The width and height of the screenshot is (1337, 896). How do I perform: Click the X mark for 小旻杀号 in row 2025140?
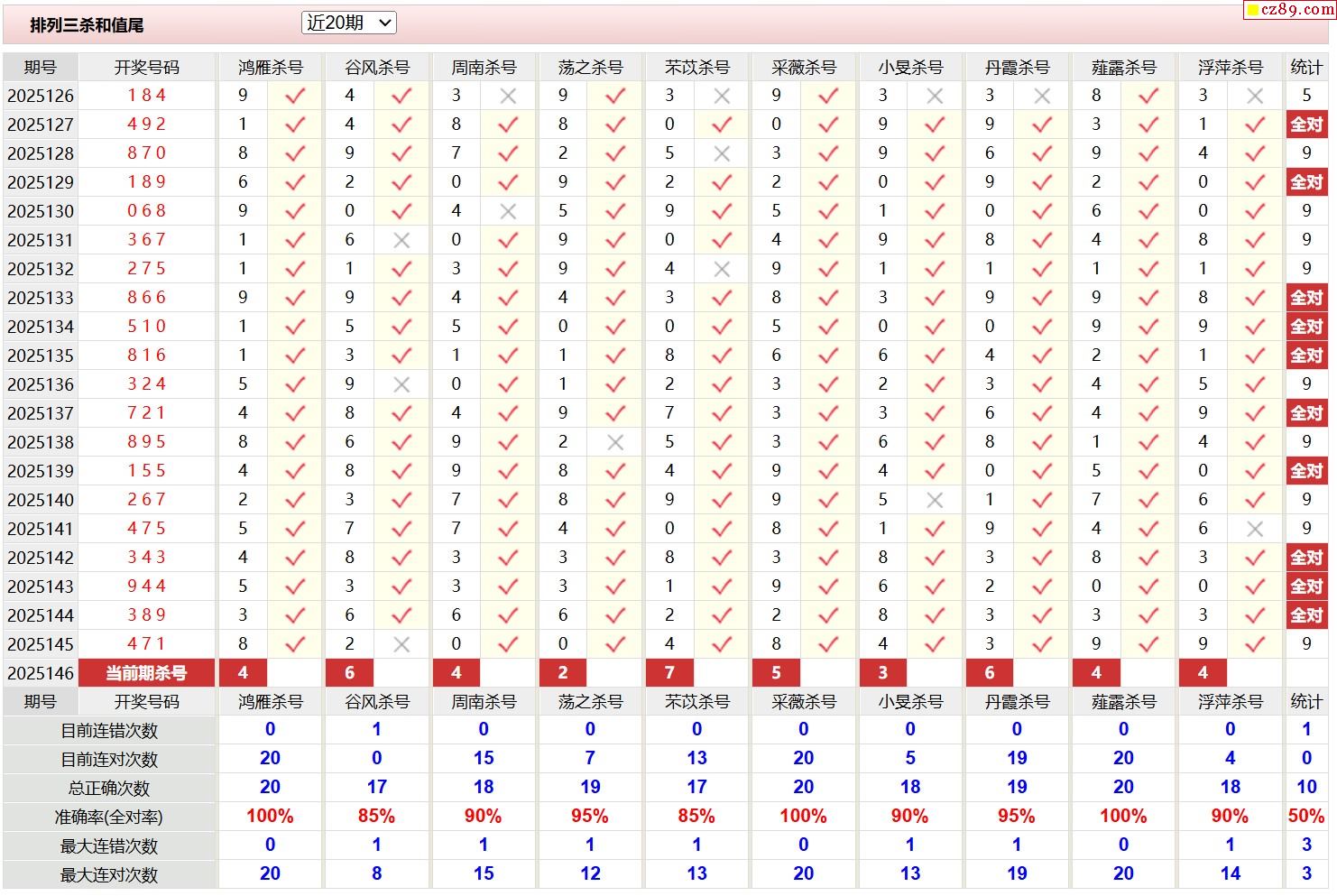[935, 500]
